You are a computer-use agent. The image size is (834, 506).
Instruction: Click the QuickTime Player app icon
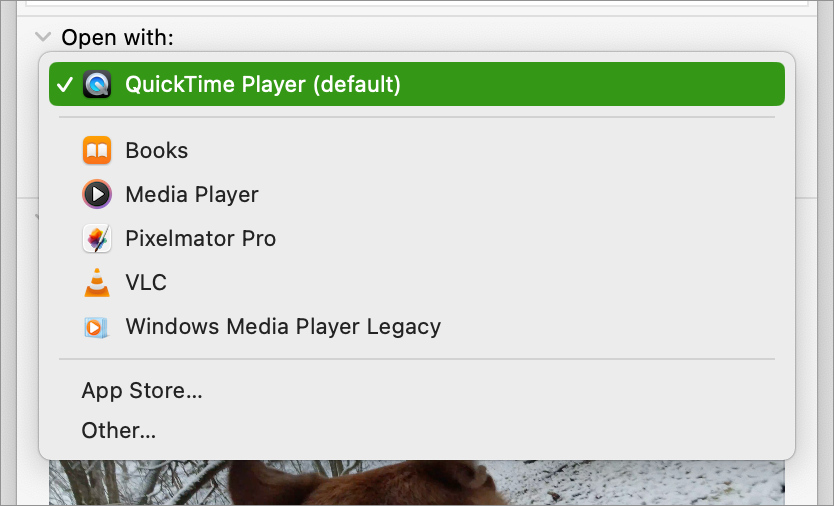coord(97,84)
